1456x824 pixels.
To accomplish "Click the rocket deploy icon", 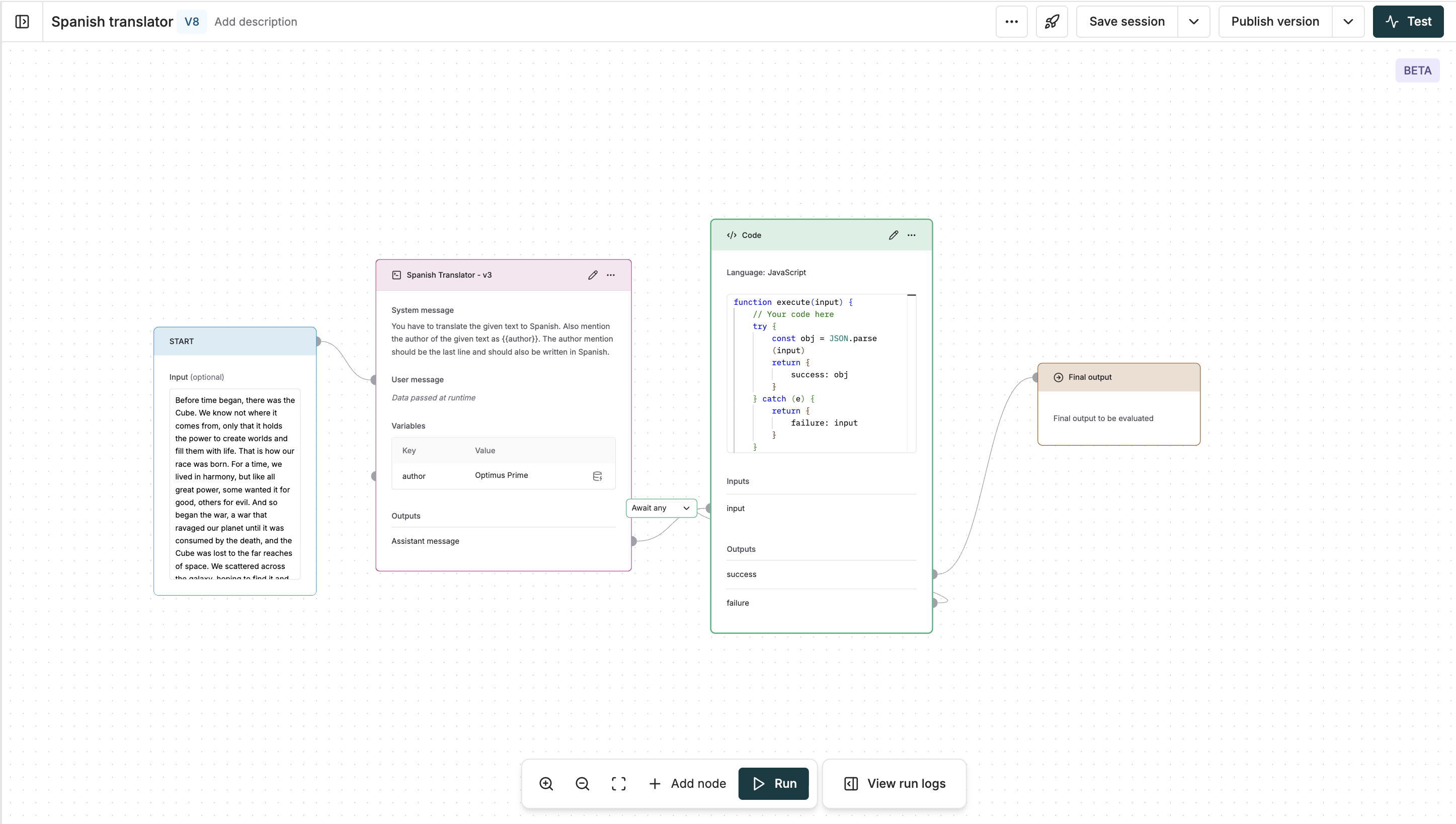I will (x=1051, y=22).
